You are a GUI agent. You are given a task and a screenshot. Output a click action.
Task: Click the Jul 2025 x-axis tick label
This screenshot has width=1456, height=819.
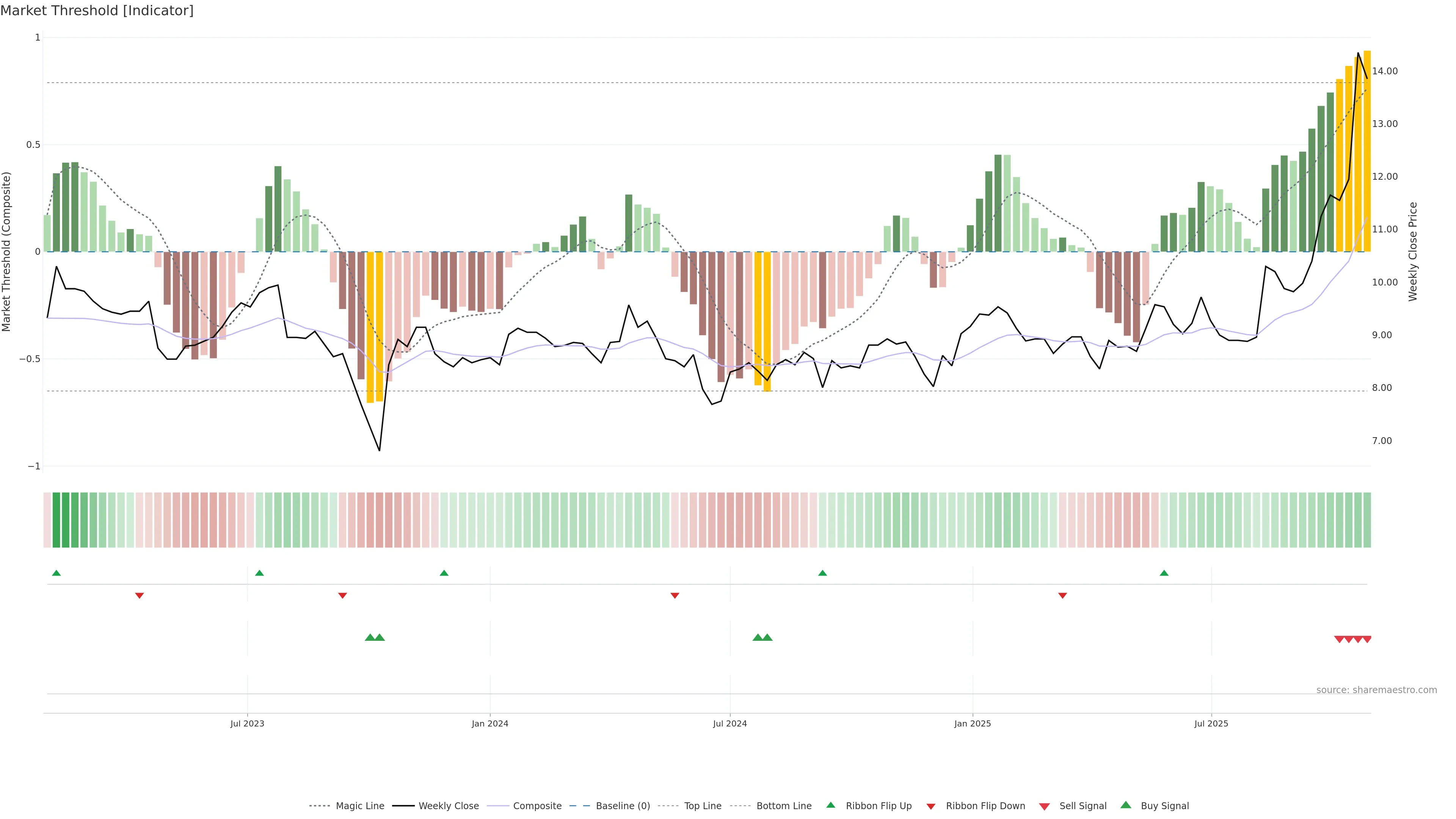pos(1211,723)
